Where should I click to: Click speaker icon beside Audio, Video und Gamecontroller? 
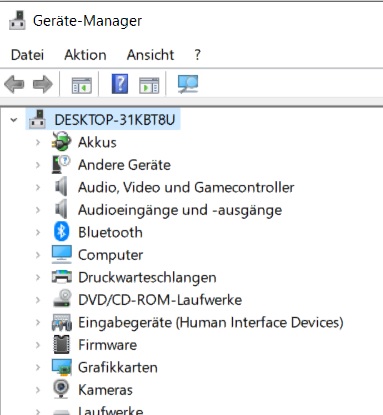pos(61,187)
